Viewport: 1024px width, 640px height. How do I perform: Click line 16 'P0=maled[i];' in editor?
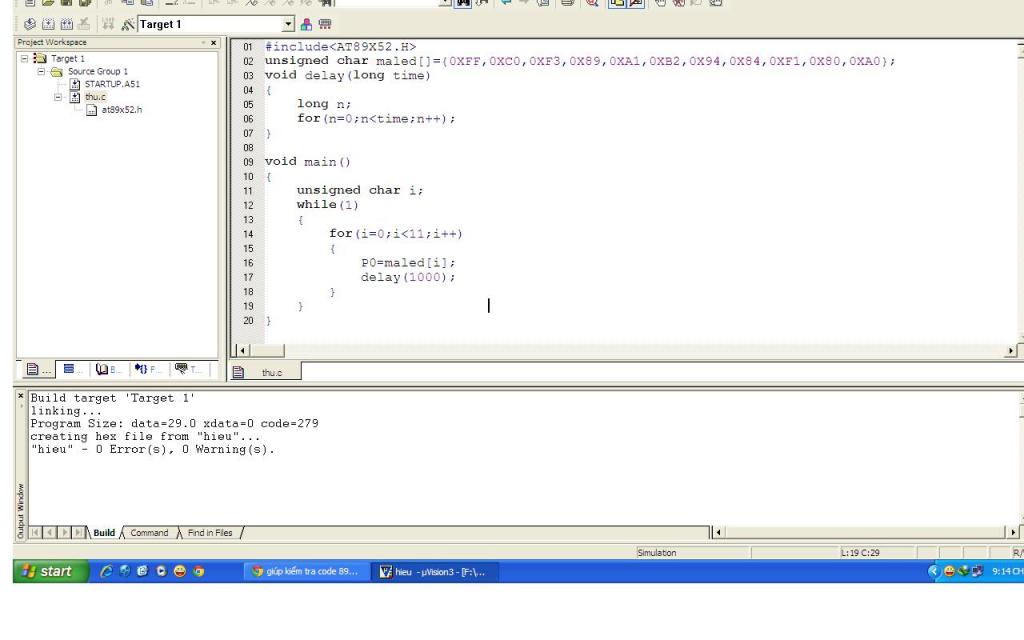click(x=408, y=263)
